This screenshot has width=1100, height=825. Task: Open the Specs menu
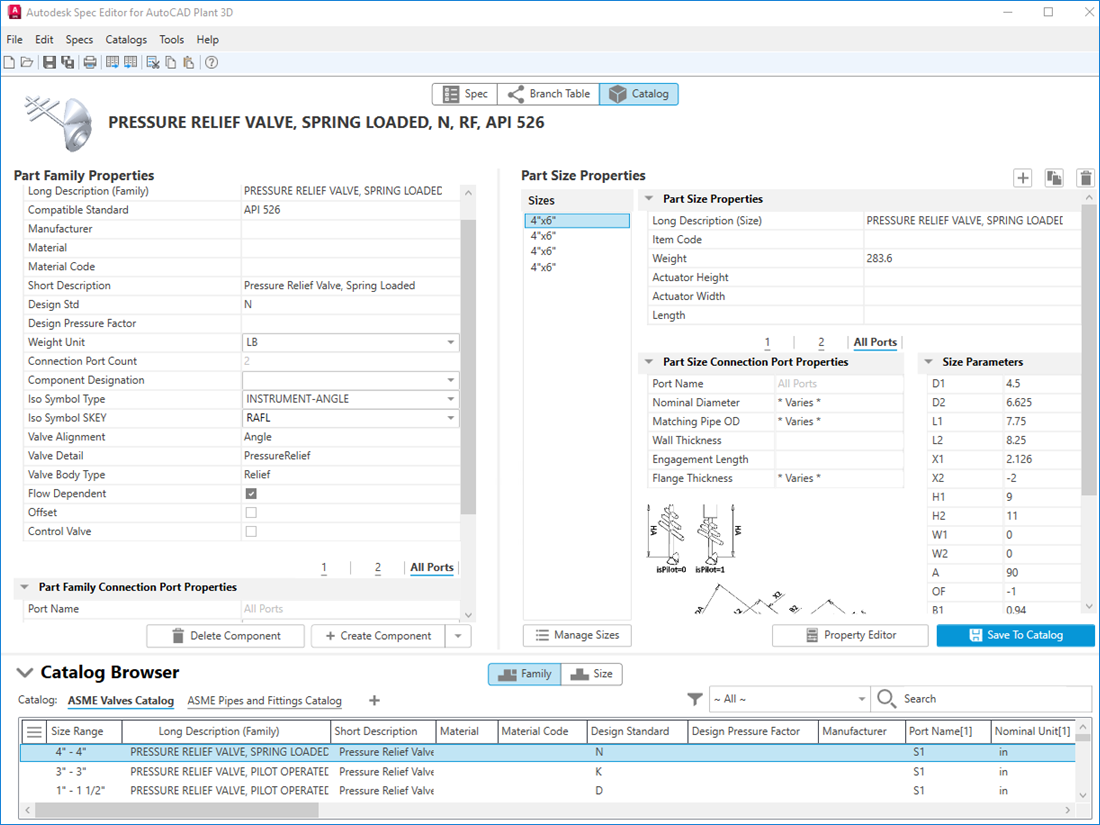click(79, 39)
